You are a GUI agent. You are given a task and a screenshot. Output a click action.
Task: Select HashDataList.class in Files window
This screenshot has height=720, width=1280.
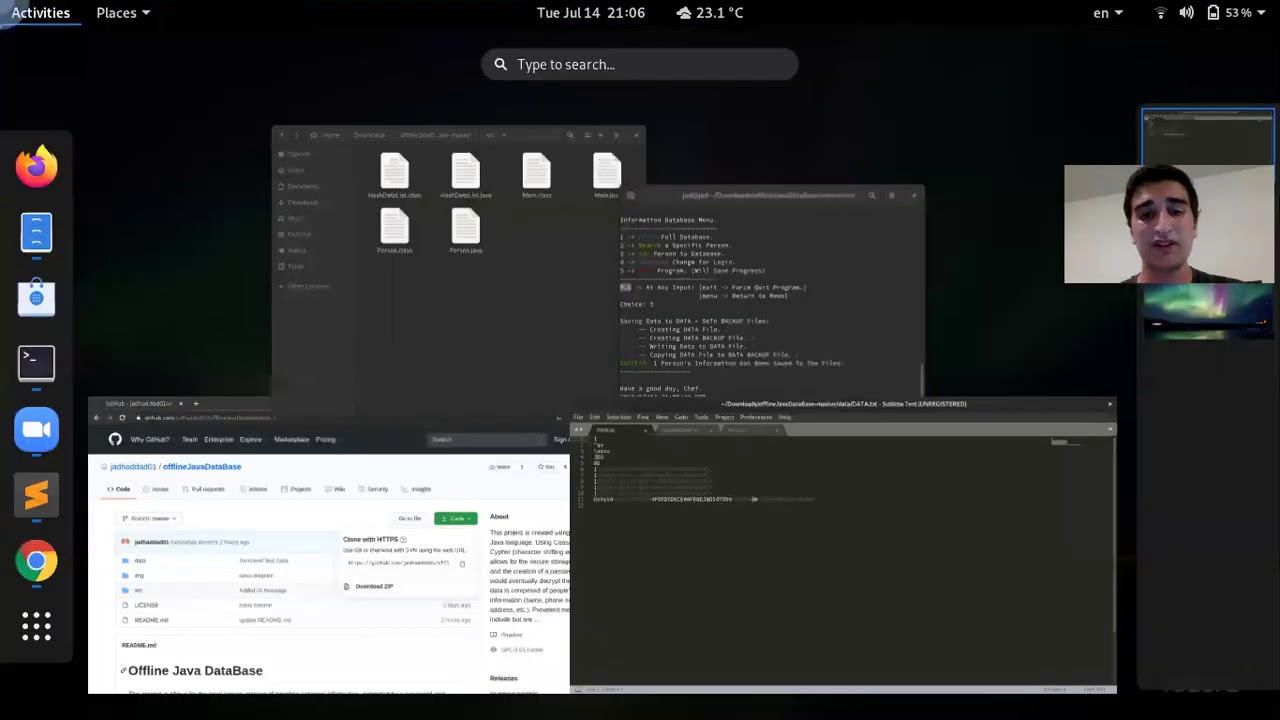(x=395, y=176)
